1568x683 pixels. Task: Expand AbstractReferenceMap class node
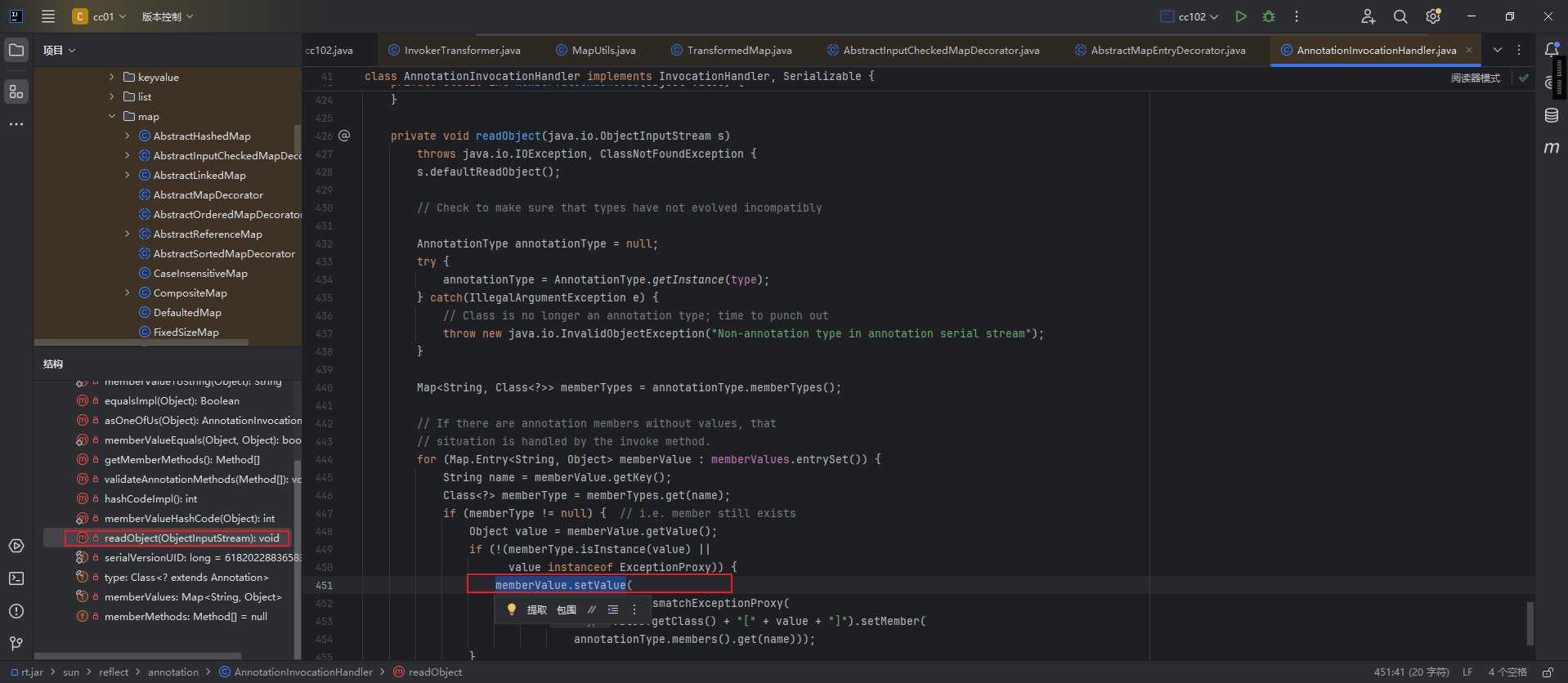pyautogui.click(x=127, y=234)
